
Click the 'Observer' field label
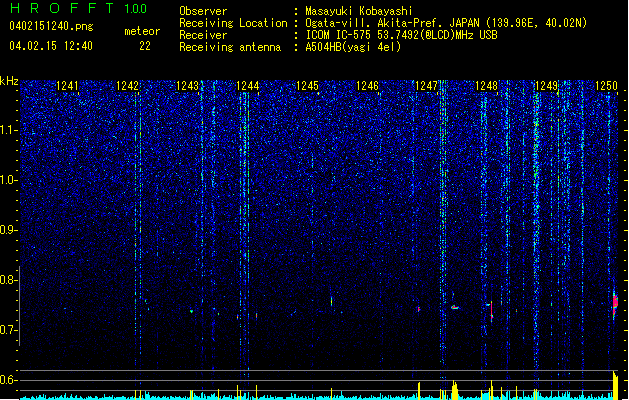[x=203, y=11]
